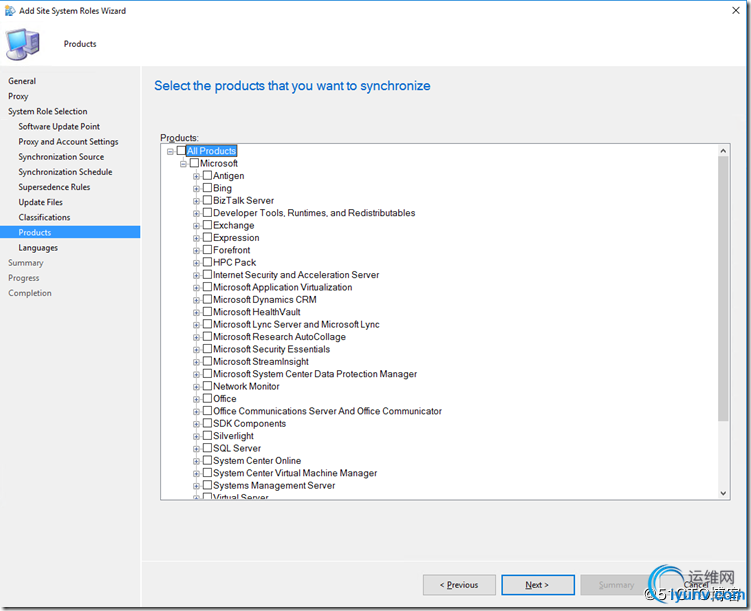Tick the Silverlight checkbox

point(207,436)
